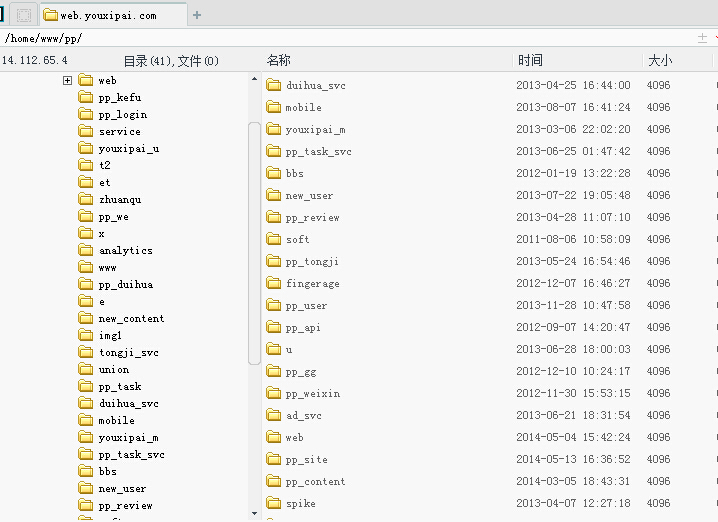Click the blank tab icon beside web.youxipai.com

[24, 15]
